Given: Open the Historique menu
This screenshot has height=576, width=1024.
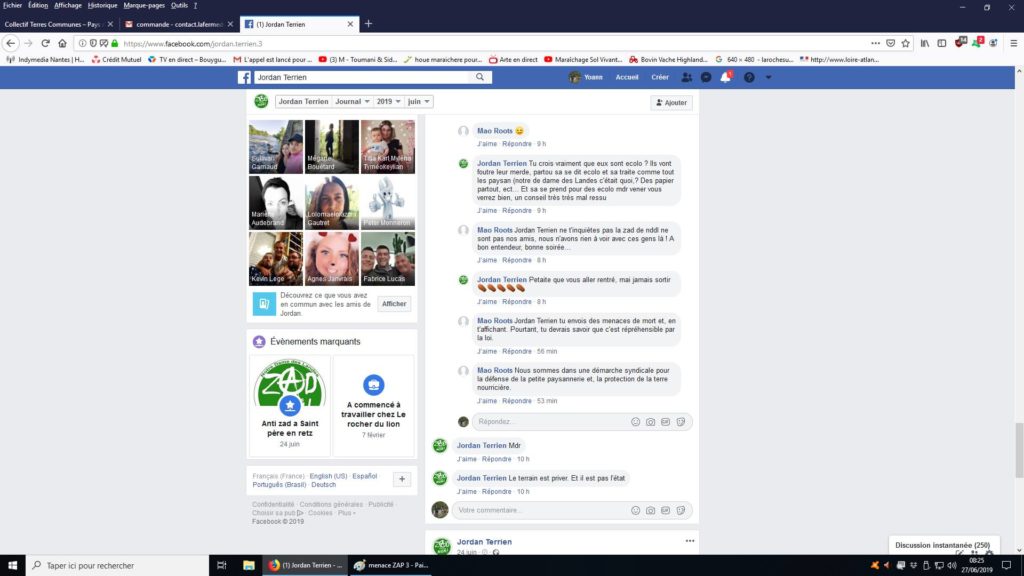Looking at the screenshot, I should click(x=102, y=5).
